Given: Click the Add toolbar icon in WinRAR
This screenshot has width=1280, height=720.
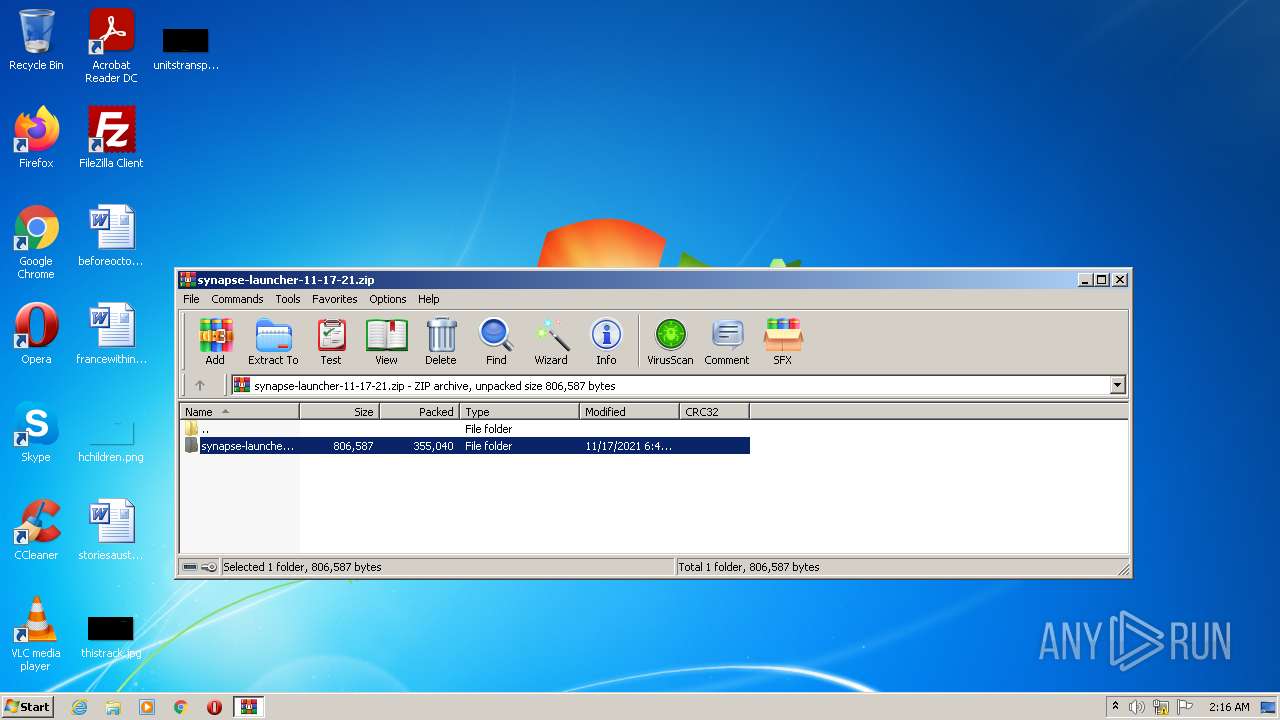Looking at the screenshot, I should (x=215, y=341).
